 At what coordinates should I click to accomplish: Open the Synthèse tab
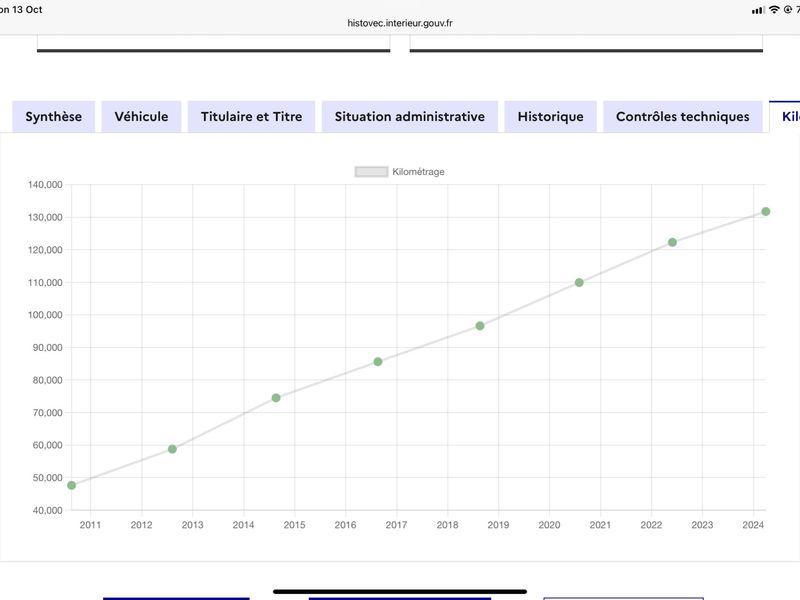[x=54, y=117]
